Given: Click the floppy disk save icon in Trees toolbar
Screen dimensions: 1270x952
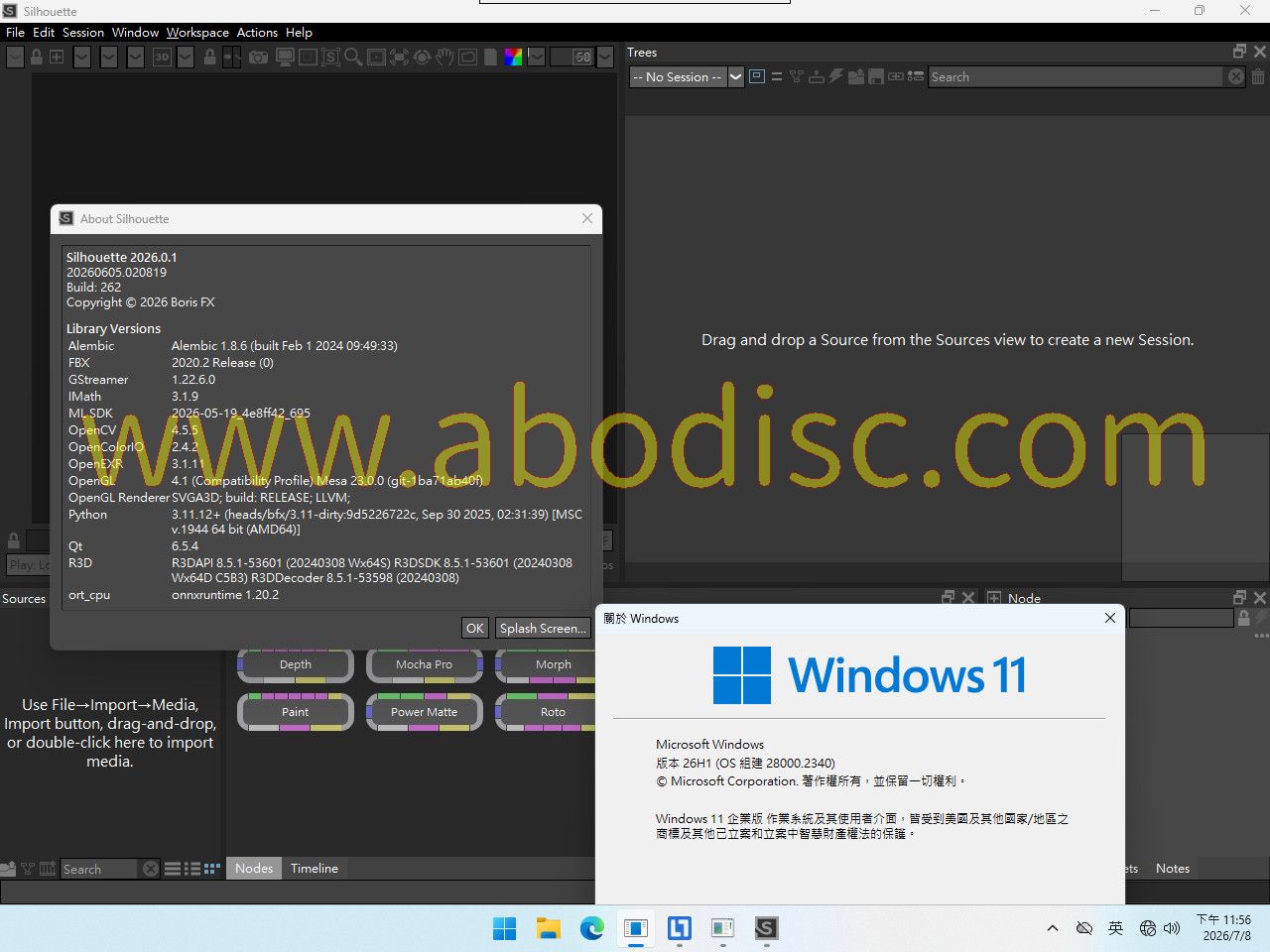Looking at the screenshot, I should pos(875,76).
